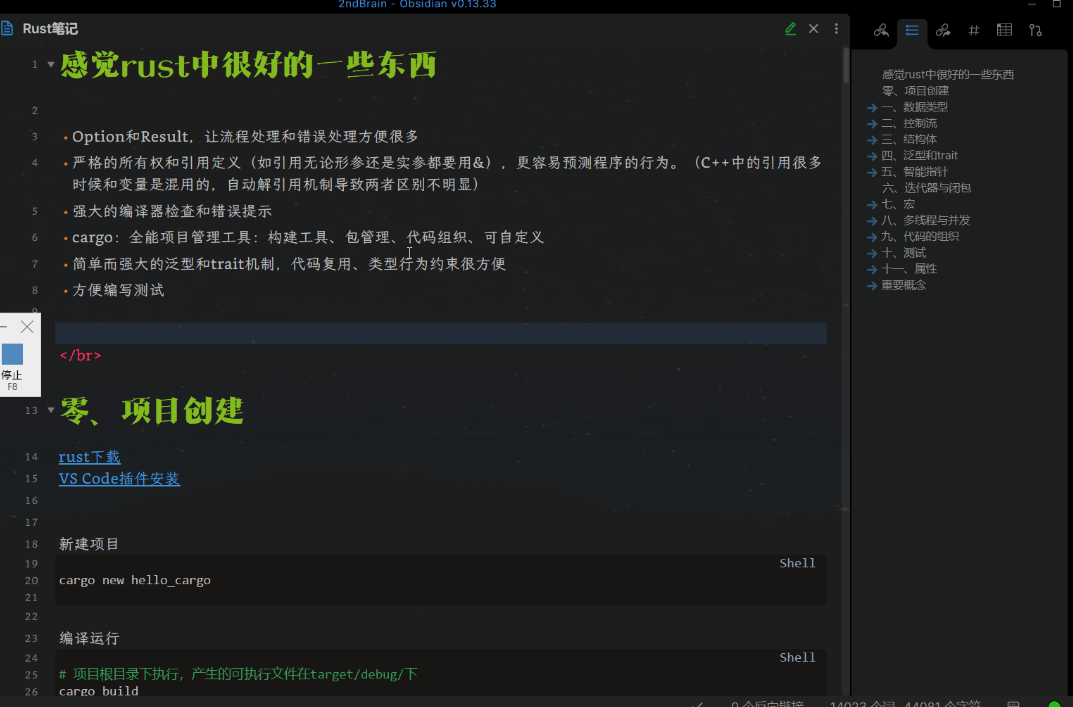Click the 新建项目 line in the editor
Screen dimensions: 1073x707
89,544
